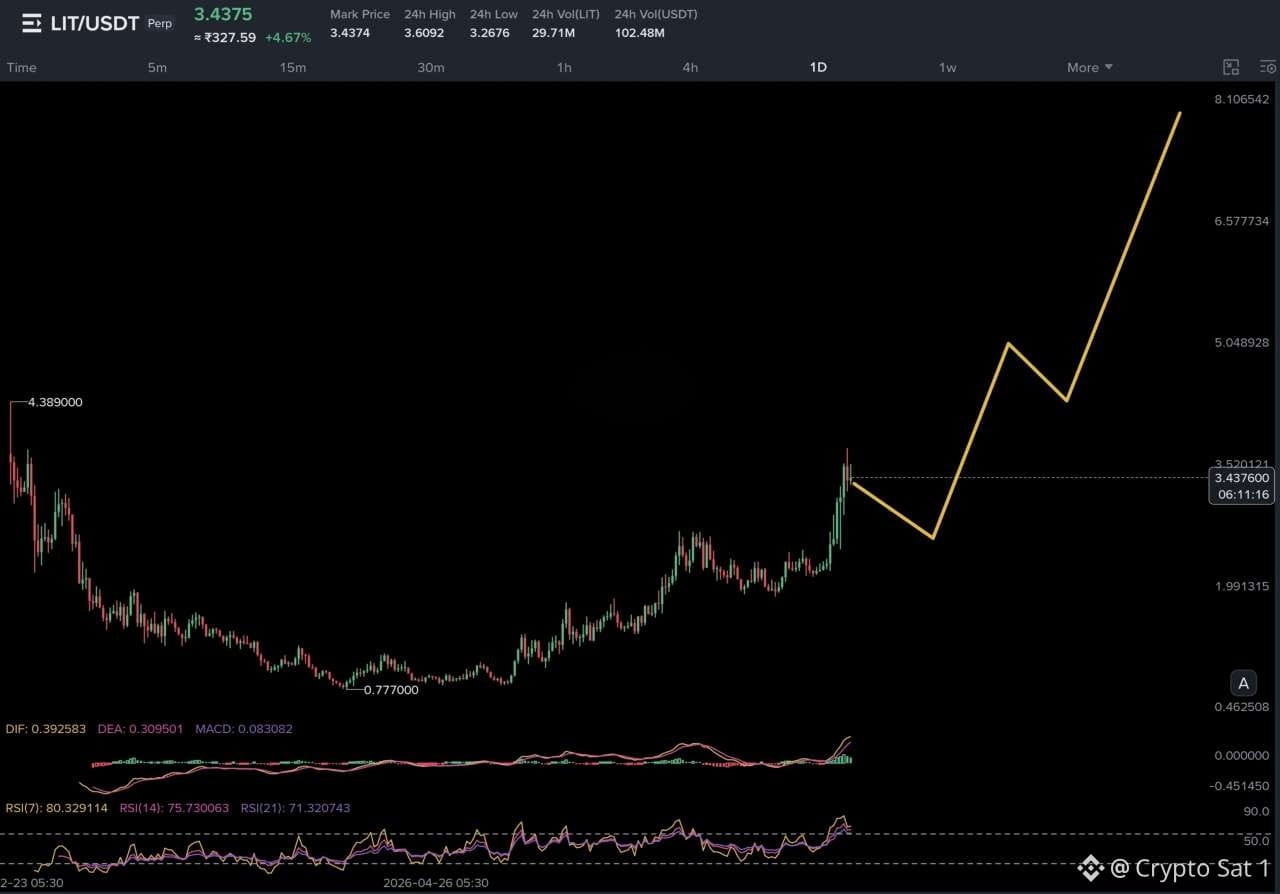Click the RSI(7): 80.329114 label

(x=56, y=807)
